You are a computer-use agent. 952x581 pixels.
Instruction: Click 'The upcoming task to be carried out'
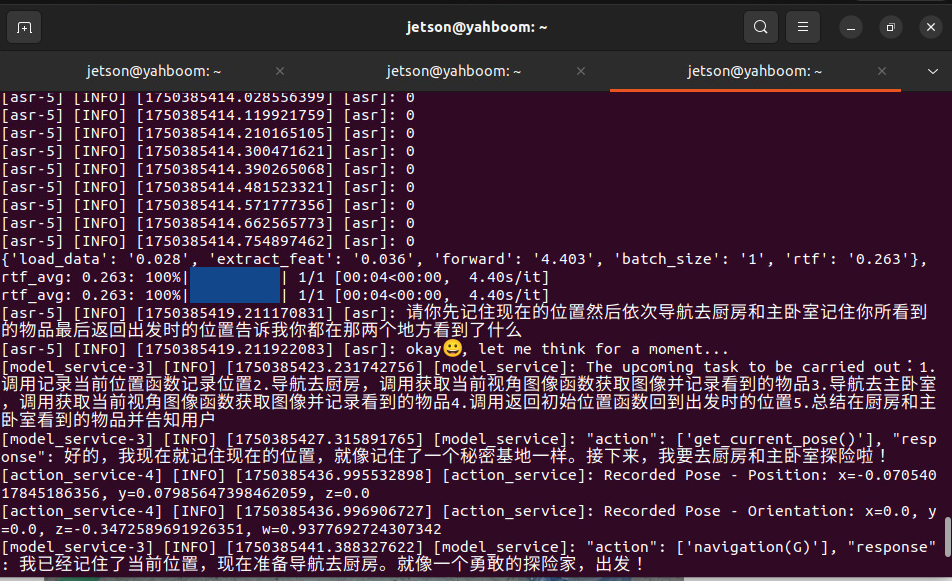click(743, 367)
